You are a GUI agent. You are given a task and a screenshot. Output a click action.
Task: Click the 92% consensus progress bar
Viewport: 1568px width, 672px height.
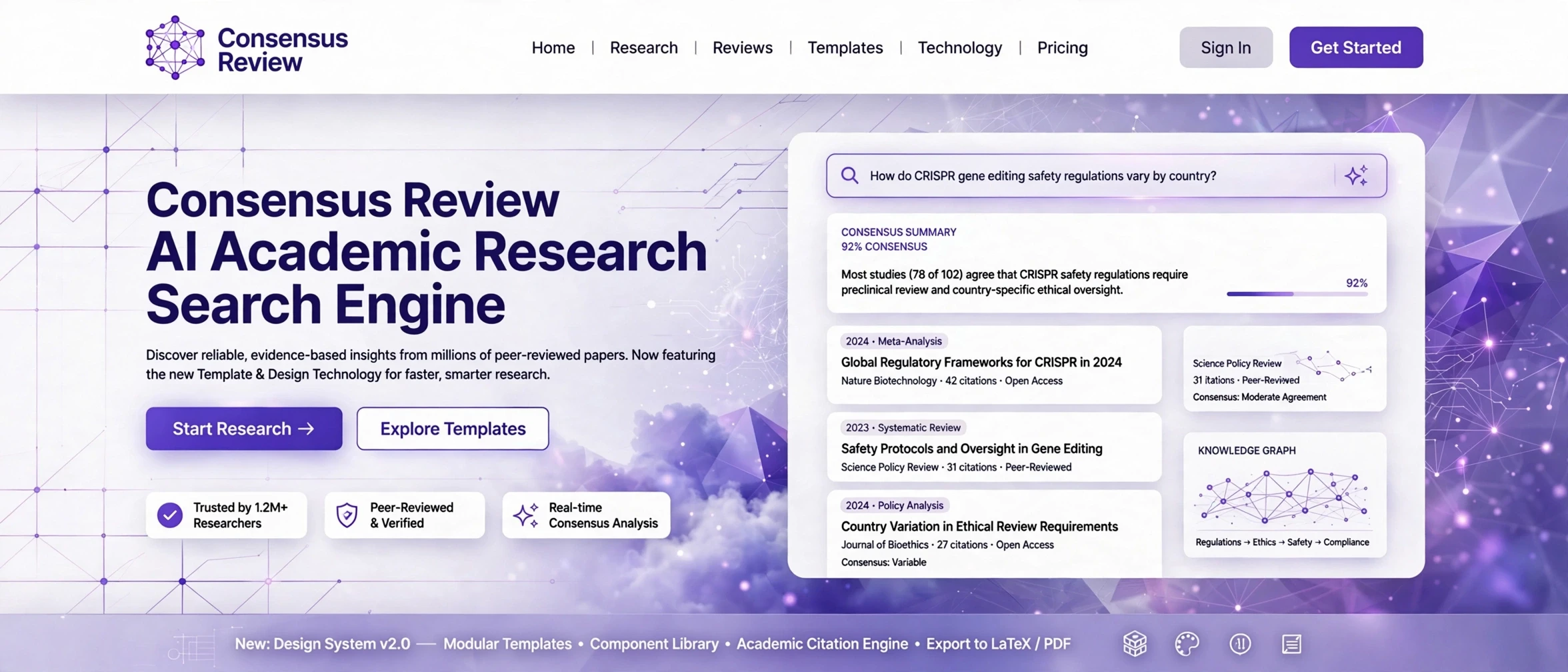pos(1297,294)
